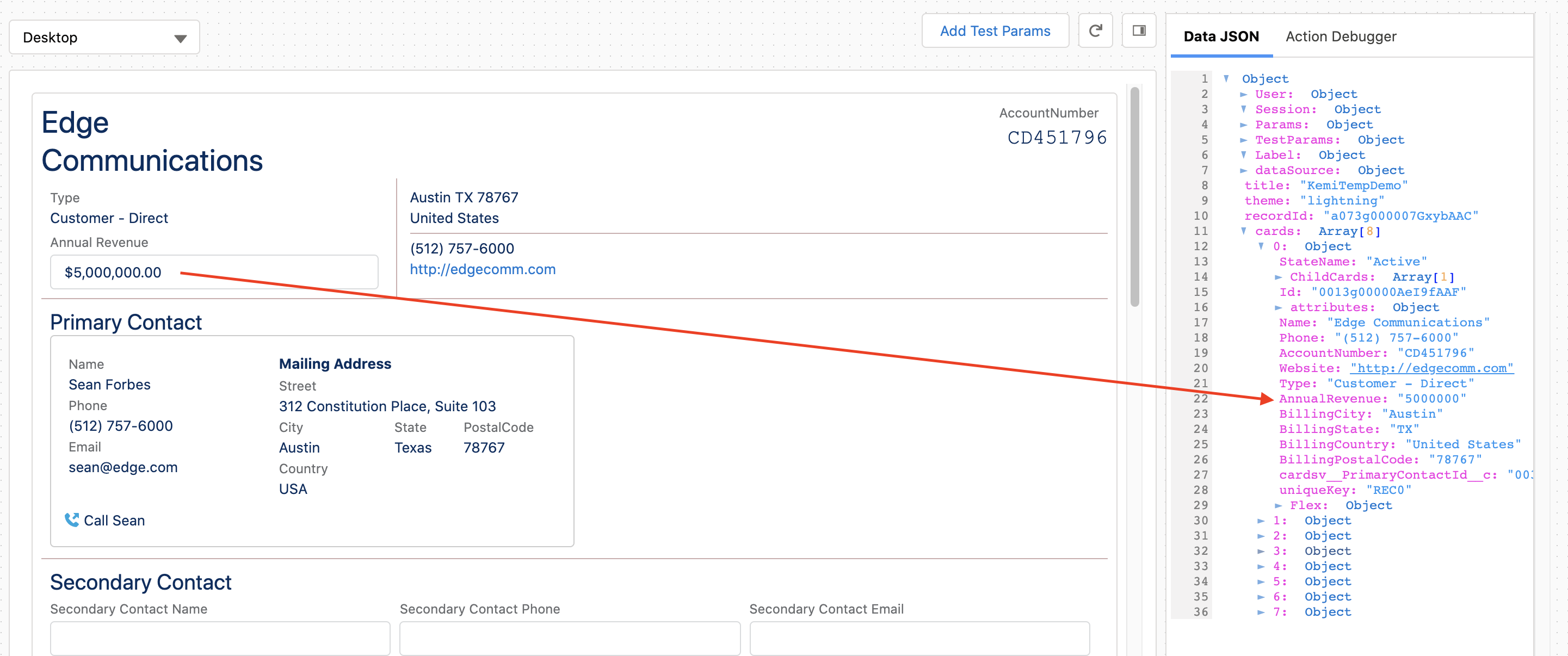Click account number CD451796 in card
The height and width of the screenshot is (656, 1568).
(x=1057, y=138)
